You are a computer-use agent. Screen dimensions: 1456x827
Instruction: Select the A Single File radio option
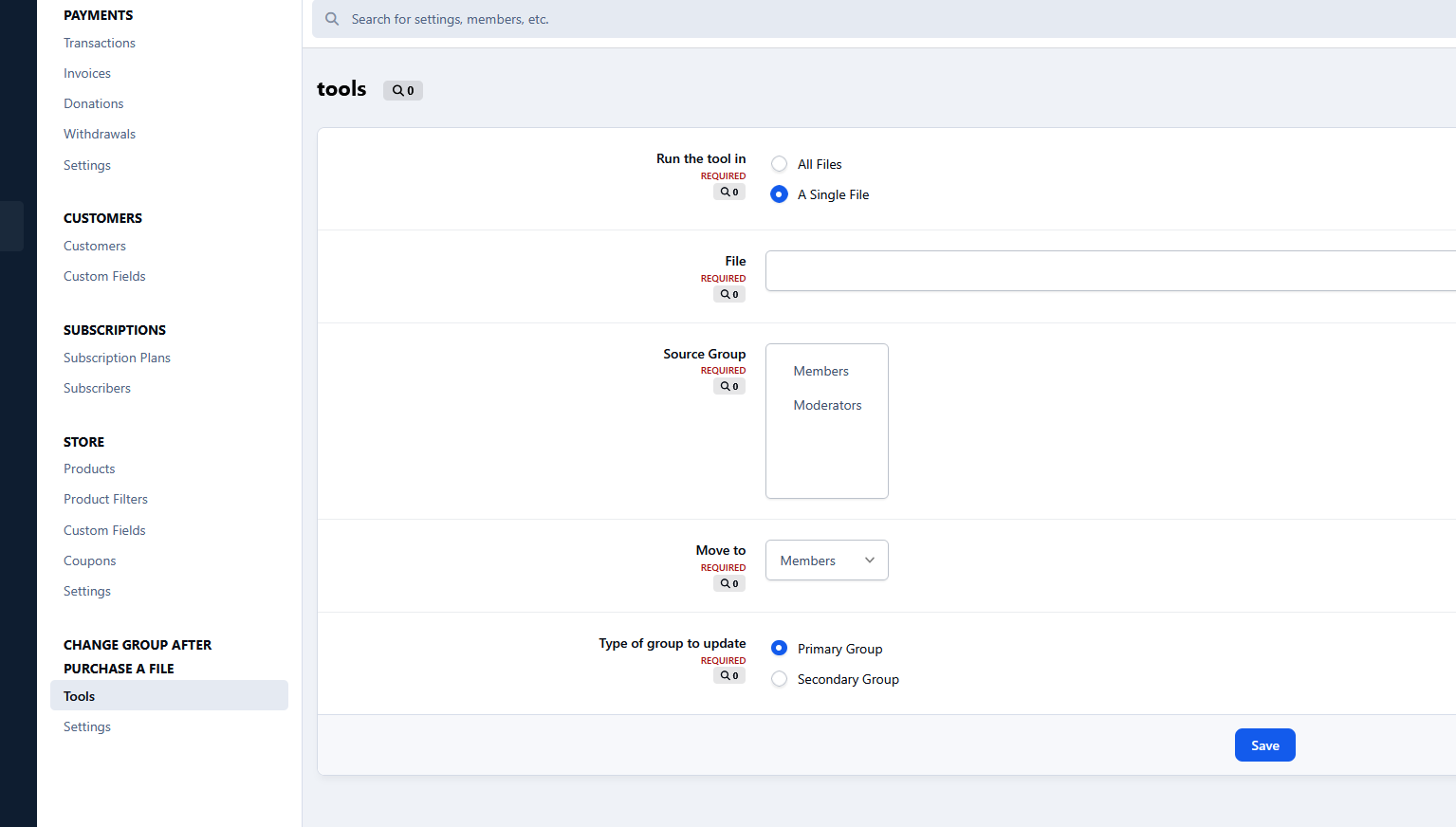pos(779,194)
